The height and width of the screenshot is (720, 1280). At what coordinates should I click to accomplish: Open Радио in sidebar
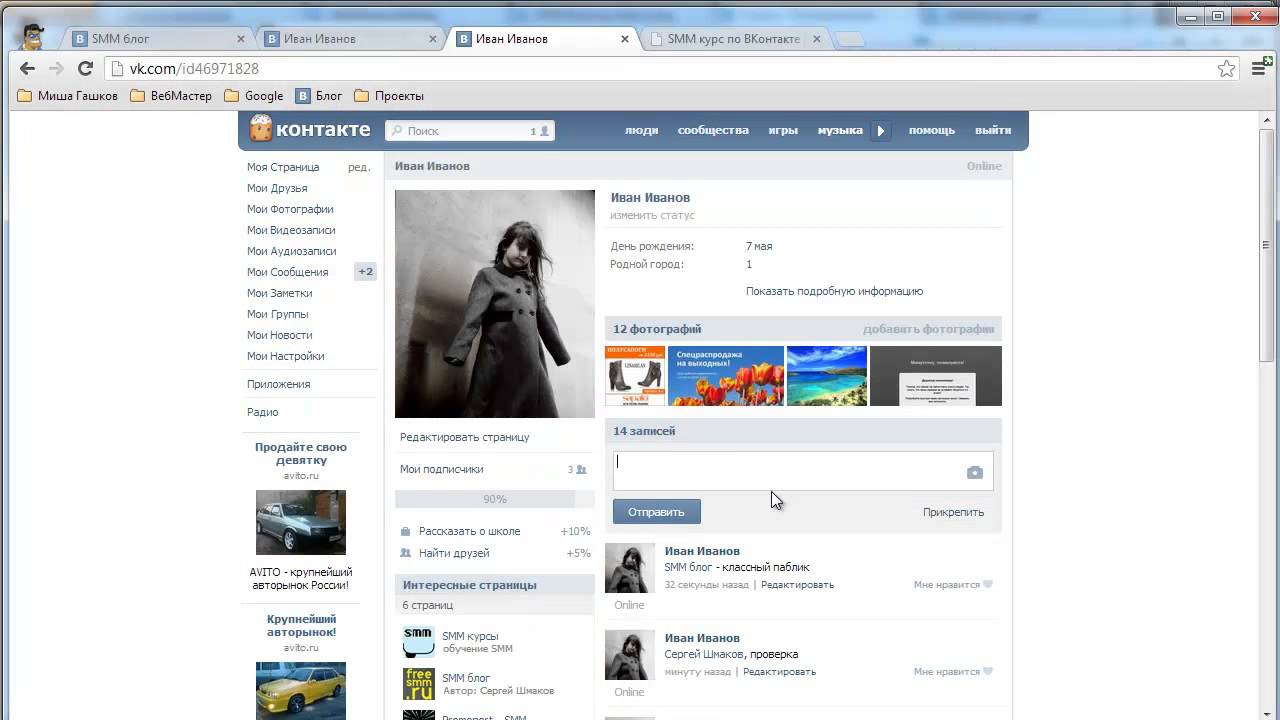tap(262, 412)
